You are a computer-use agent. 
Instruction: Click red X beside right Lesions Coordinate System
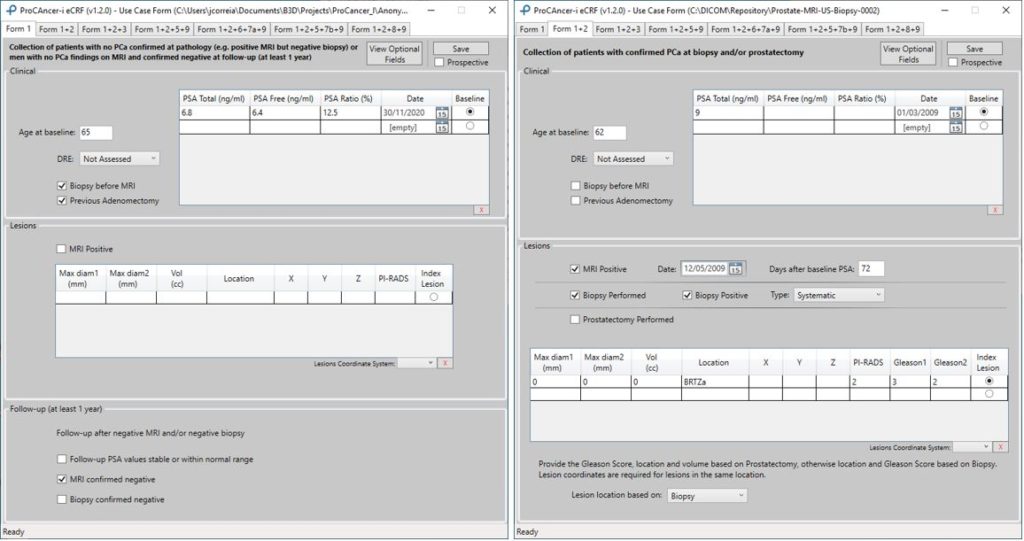pyautogui.click(x=1001, y=447)
